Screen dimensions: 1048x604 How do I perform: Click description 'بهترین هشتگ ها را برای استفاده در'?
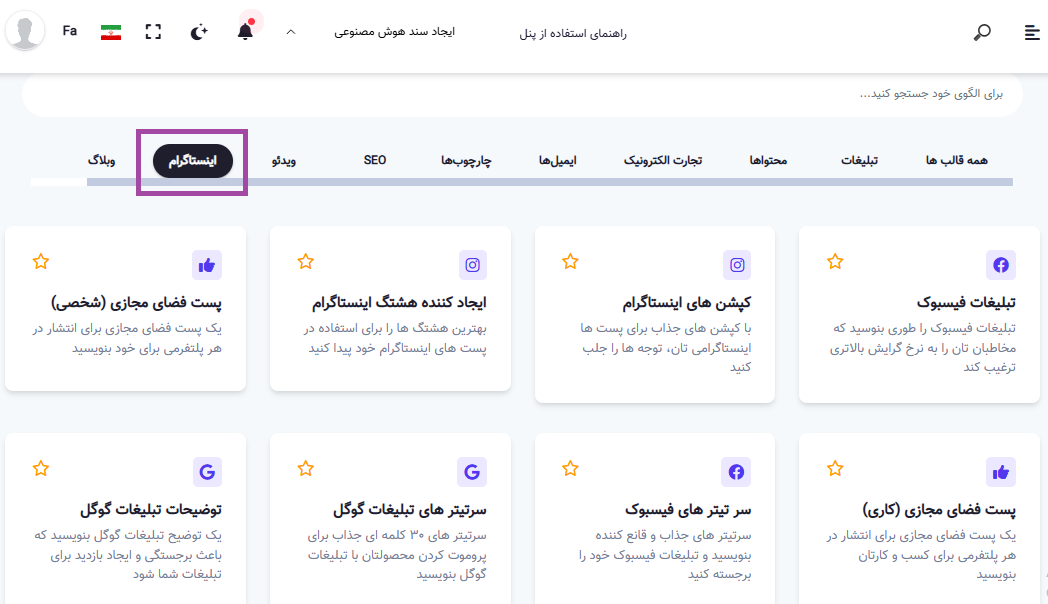coord(395,328)
